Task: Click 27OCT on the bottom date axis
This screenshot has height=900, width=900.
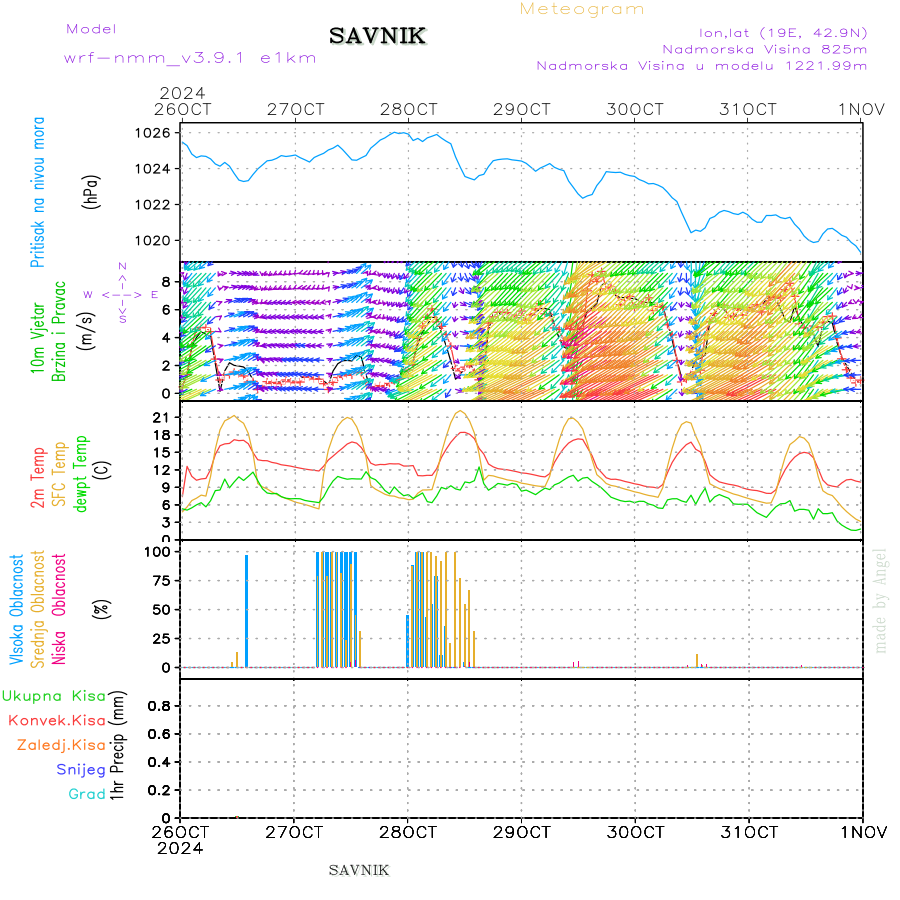Action: (294, 832)
